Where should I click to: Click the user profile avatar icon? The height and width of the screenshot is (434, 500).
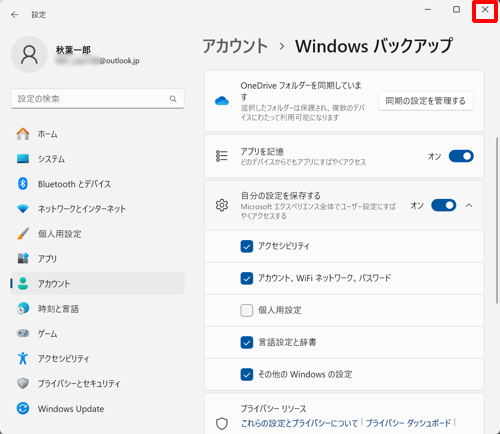tap(29, 55)
